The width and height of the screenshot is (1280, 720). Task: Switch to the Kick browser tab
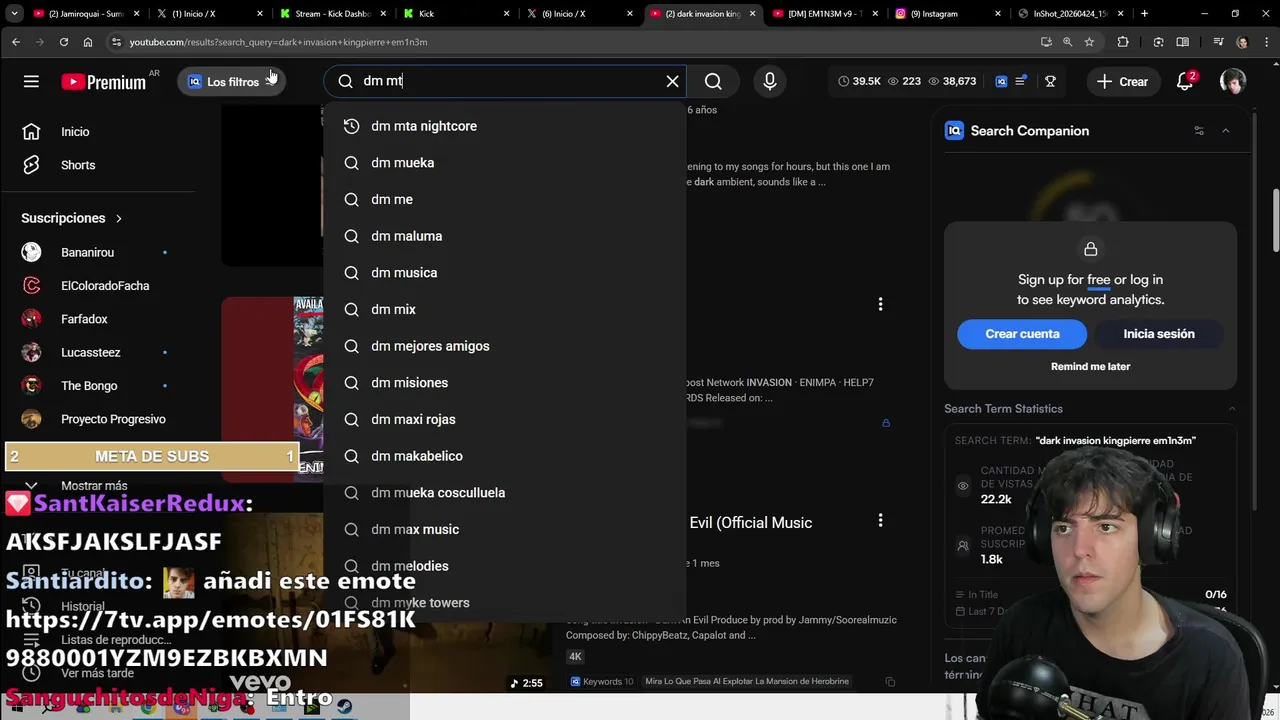pyautogui.click(x=457, y=14)
